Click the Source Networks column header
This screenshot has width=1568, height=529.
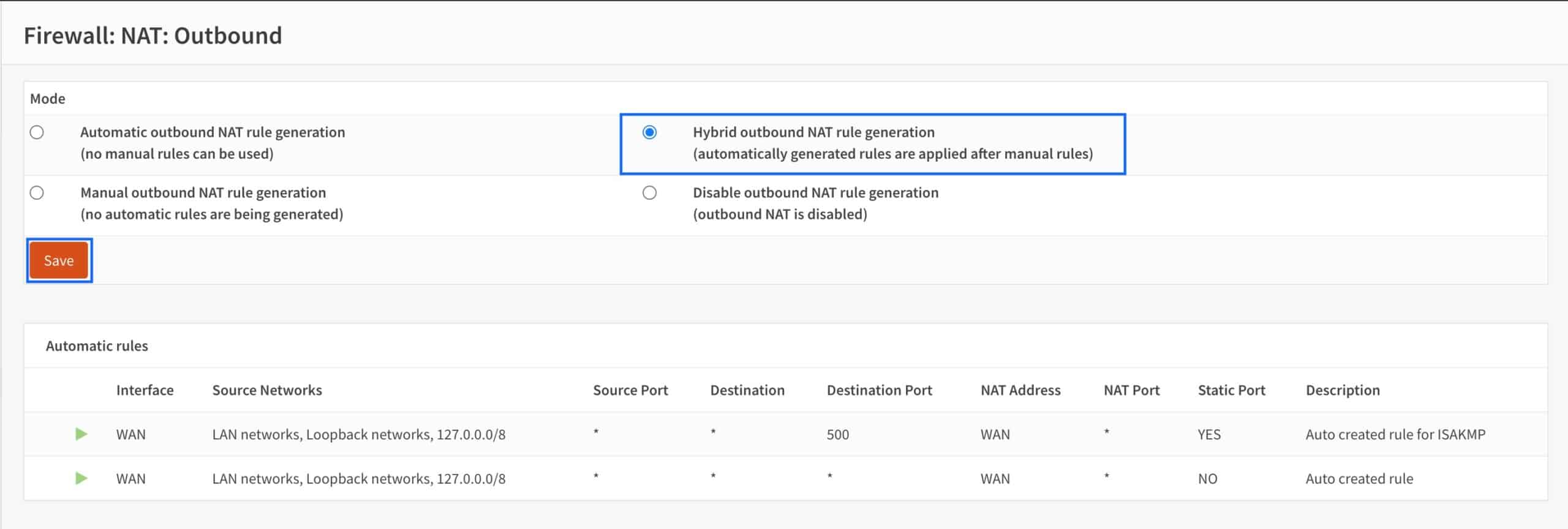[x=266, y=390]
